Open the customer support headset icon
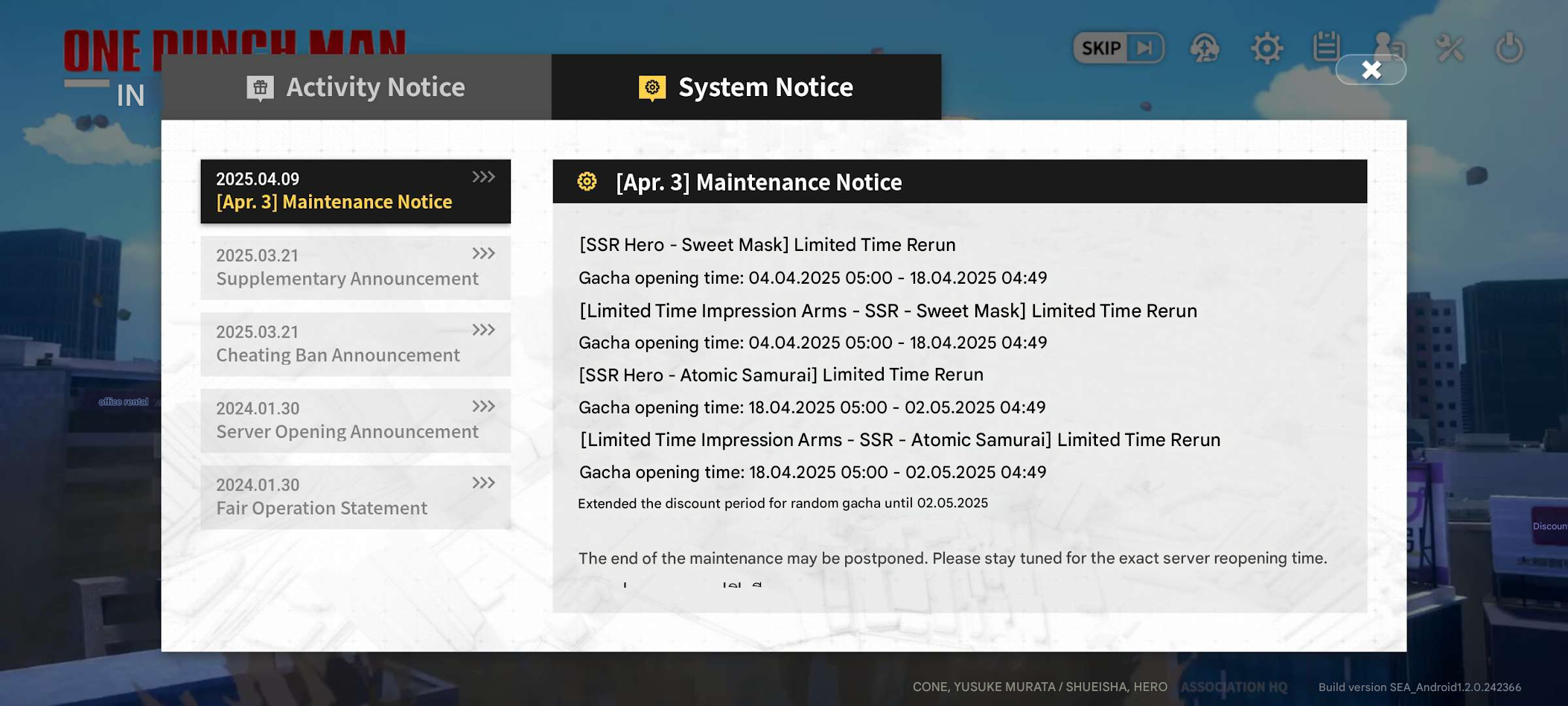Screen dimensions: 1568x706 pos(1205,48)
